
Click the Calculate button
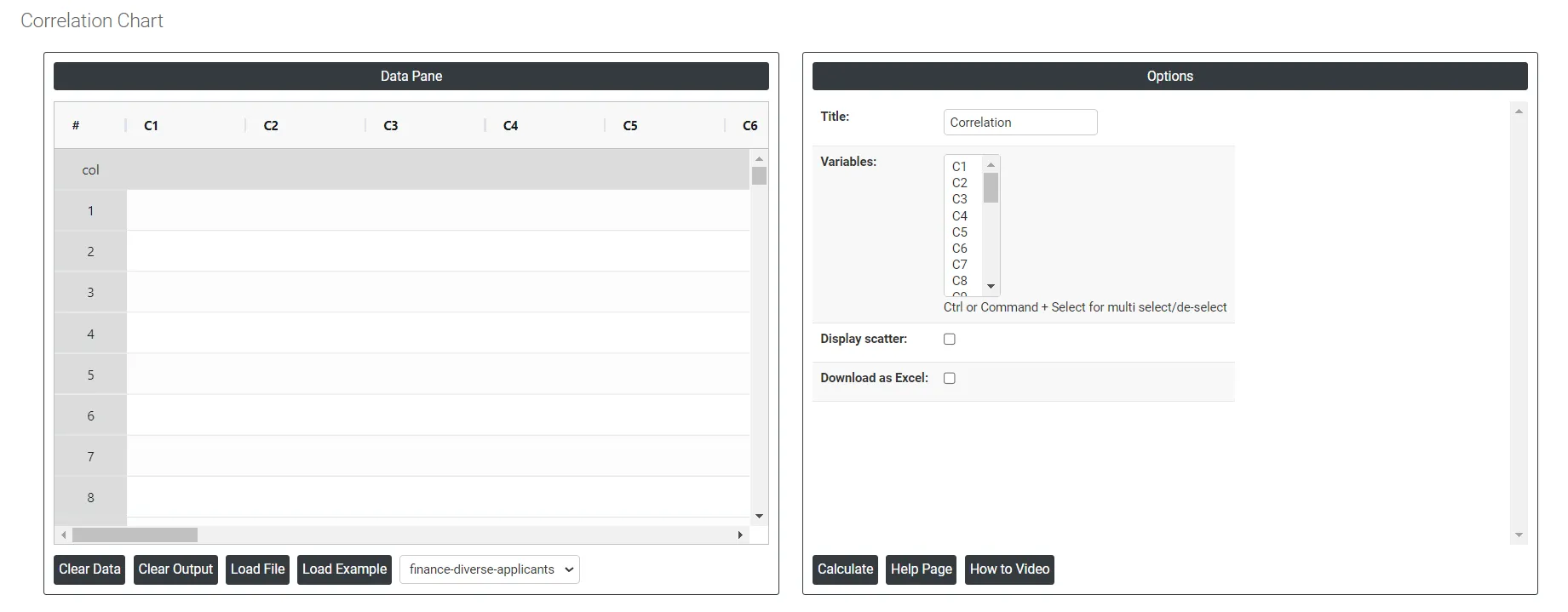[x=846, y=569]
